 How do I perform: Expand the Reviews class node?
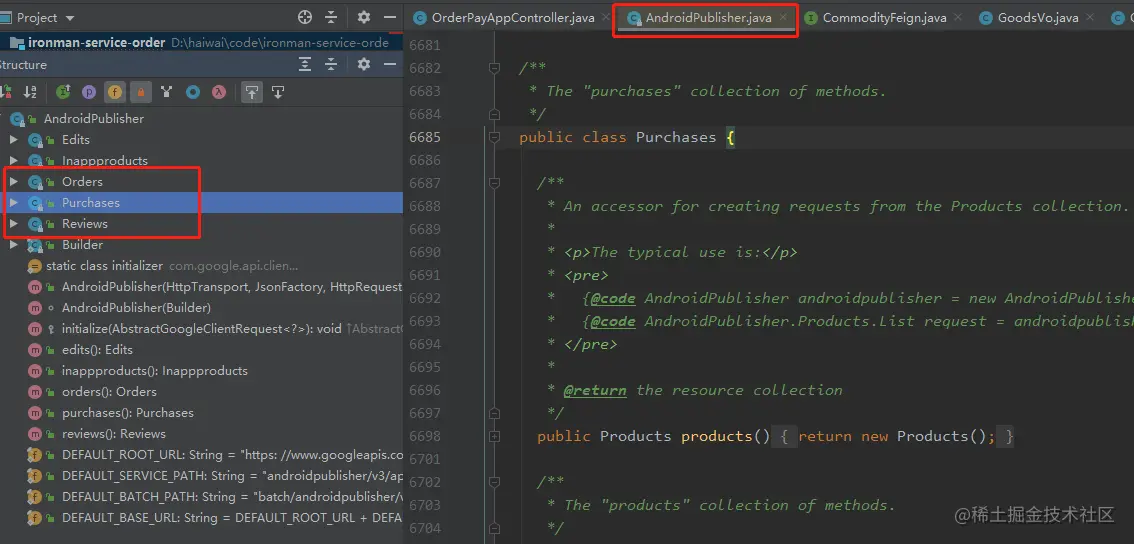point(13,224)
